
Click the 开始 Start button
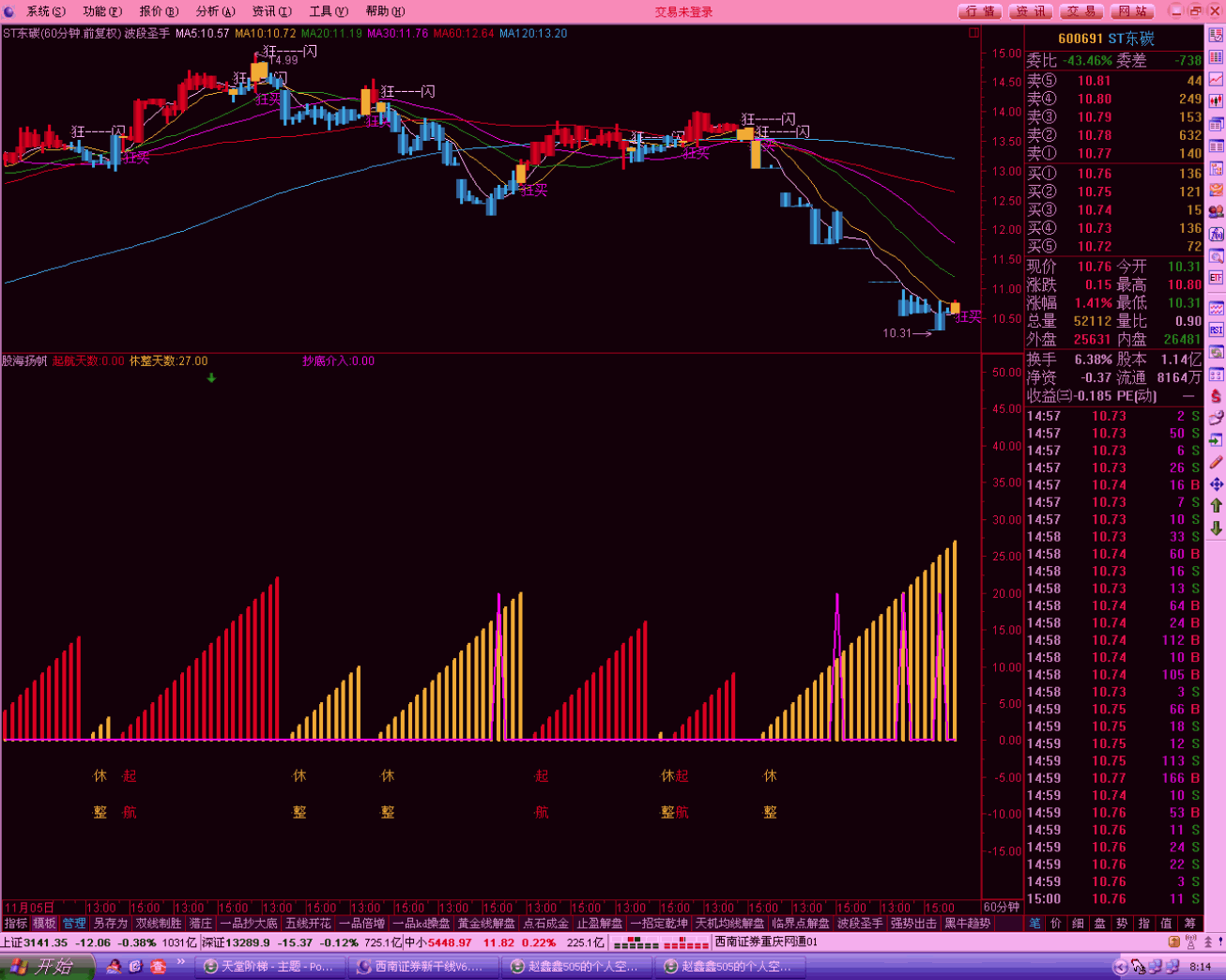point(48,967)
